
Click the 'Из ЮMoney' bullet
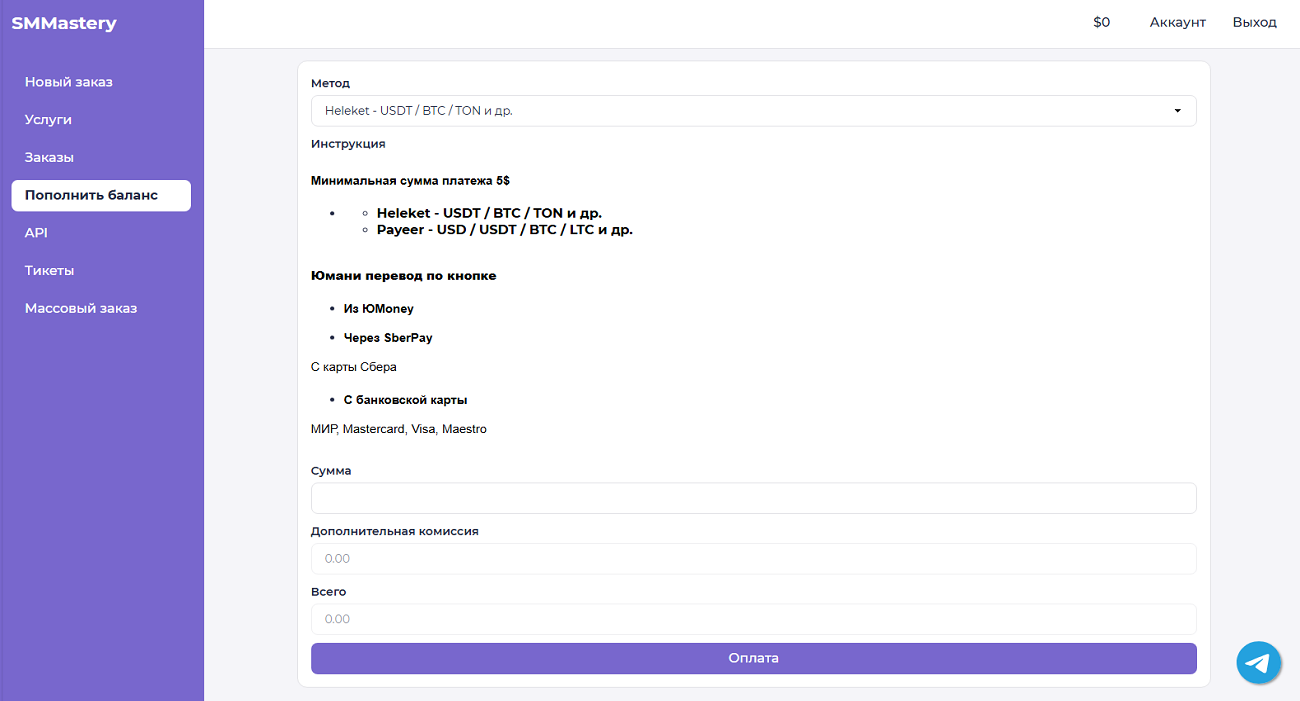379,309
